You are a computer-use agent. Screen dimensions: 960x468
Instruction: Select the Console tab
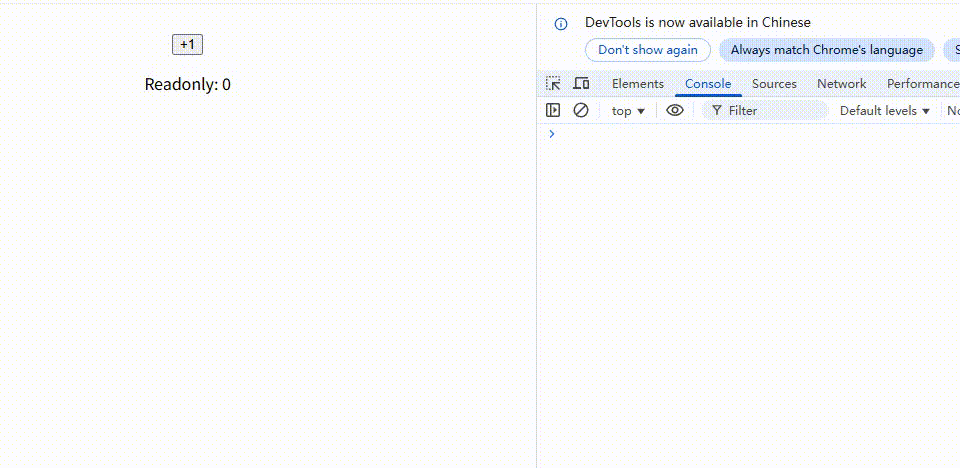tap(708, 84)
